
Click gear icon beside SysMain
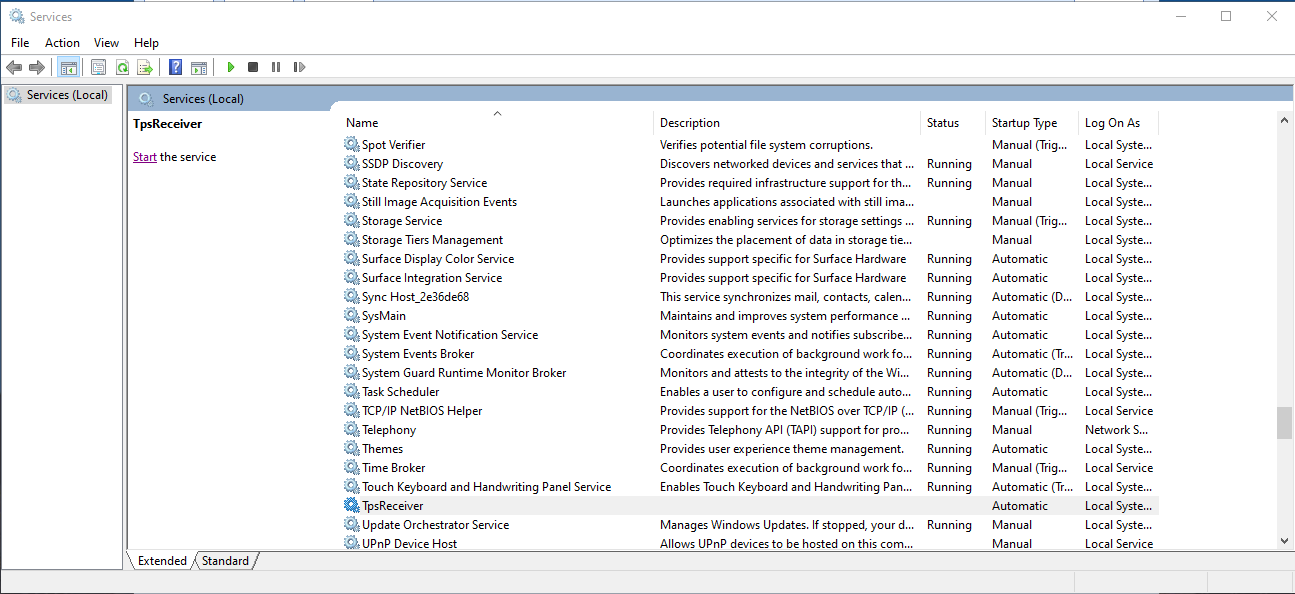[351, 316]
